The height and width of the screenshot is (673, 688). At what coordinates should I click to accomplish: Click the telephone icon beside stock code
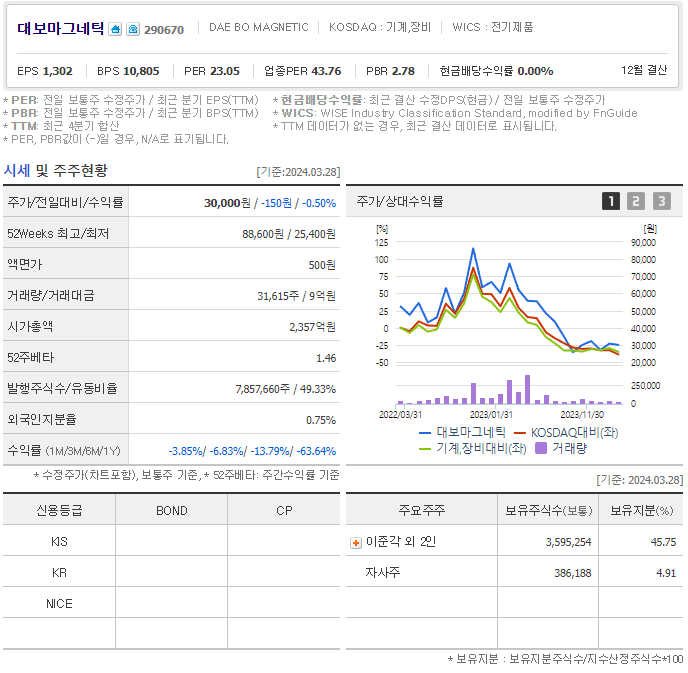coord(133,29)
